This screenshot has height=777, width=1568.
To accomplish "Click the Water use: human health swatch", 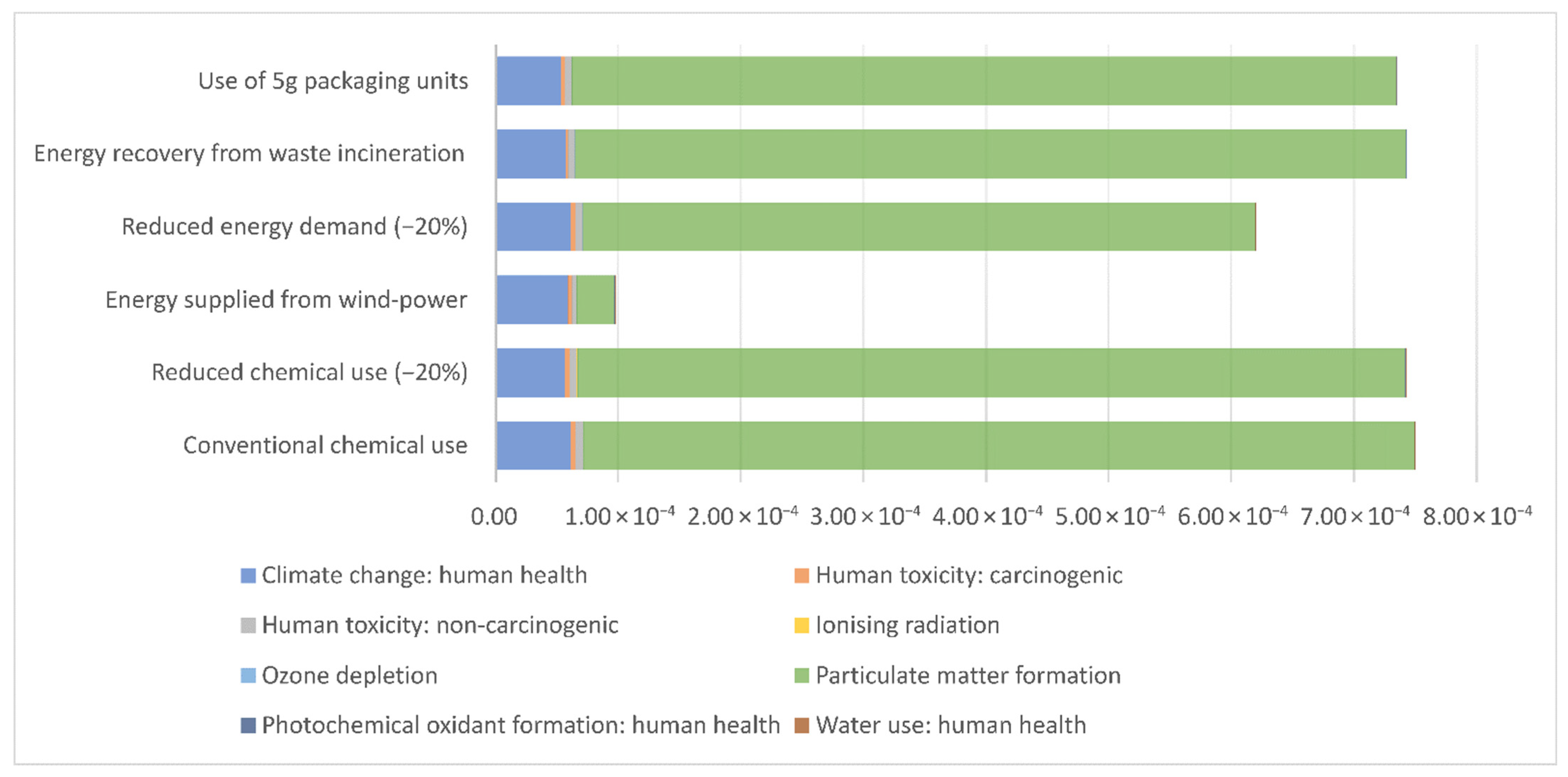I will coord(802,725).
